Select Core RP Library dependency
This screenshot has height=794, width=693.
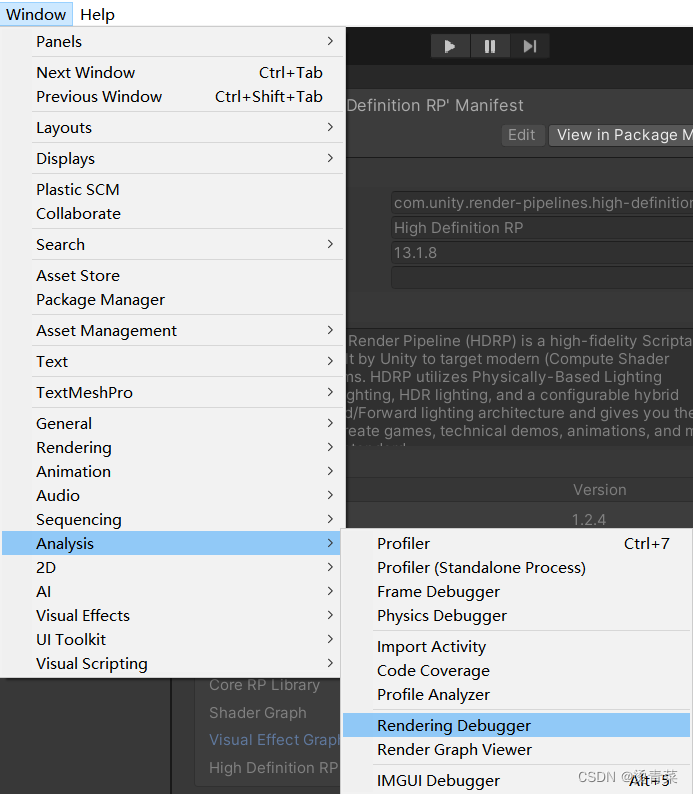point(264,685)
